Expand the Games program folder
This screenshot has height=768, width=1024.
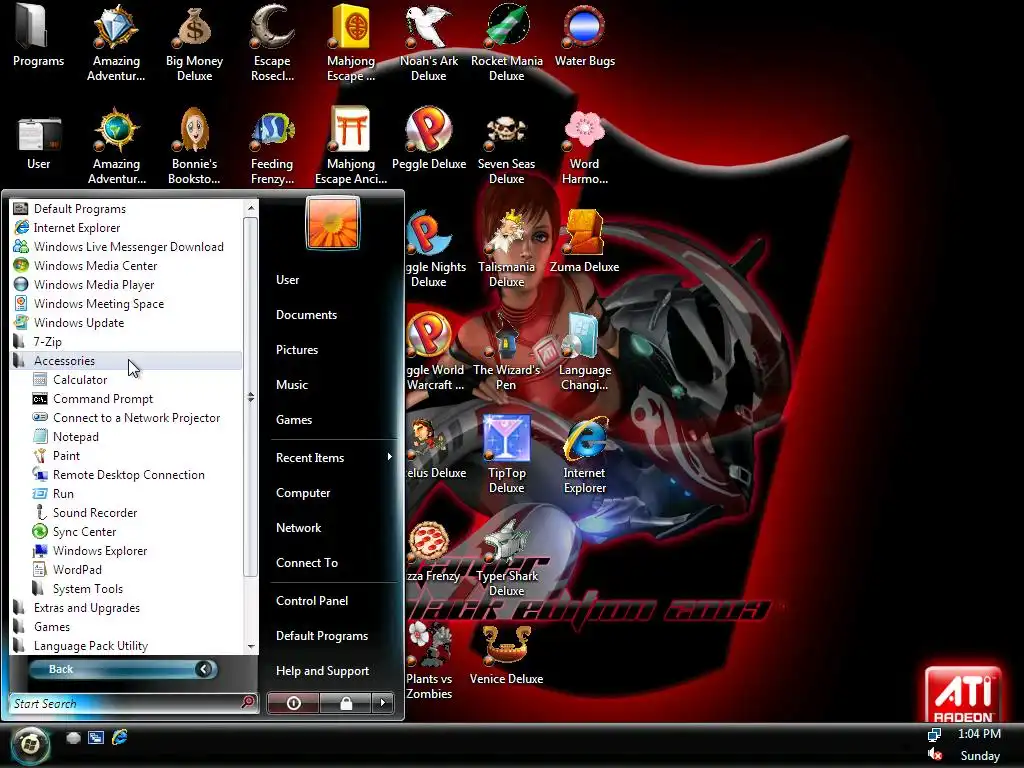click(126, 626)
